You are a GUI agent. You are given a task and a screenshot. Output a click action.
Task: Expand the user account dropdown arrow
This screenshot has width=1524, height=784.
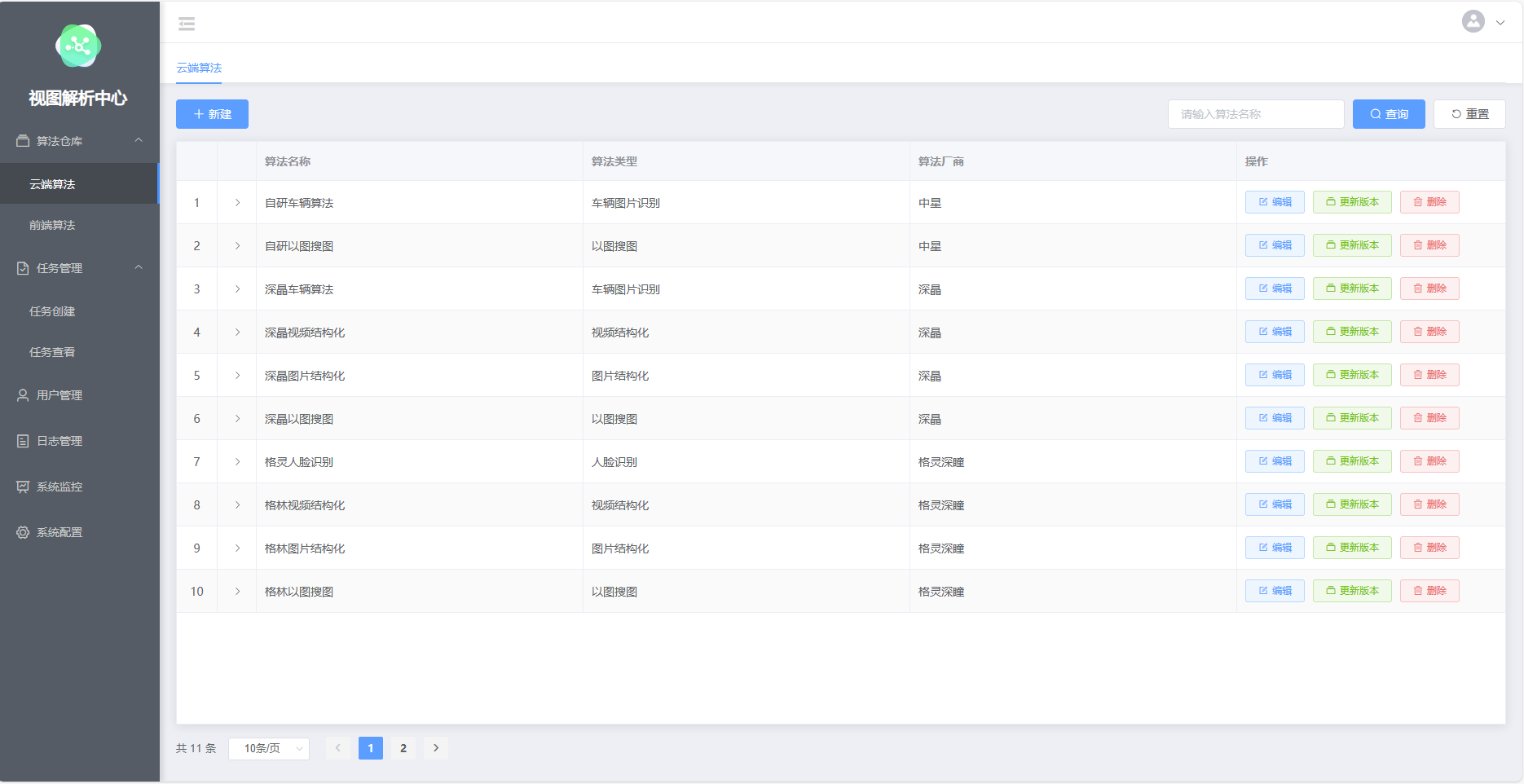tap(1500, 23)
